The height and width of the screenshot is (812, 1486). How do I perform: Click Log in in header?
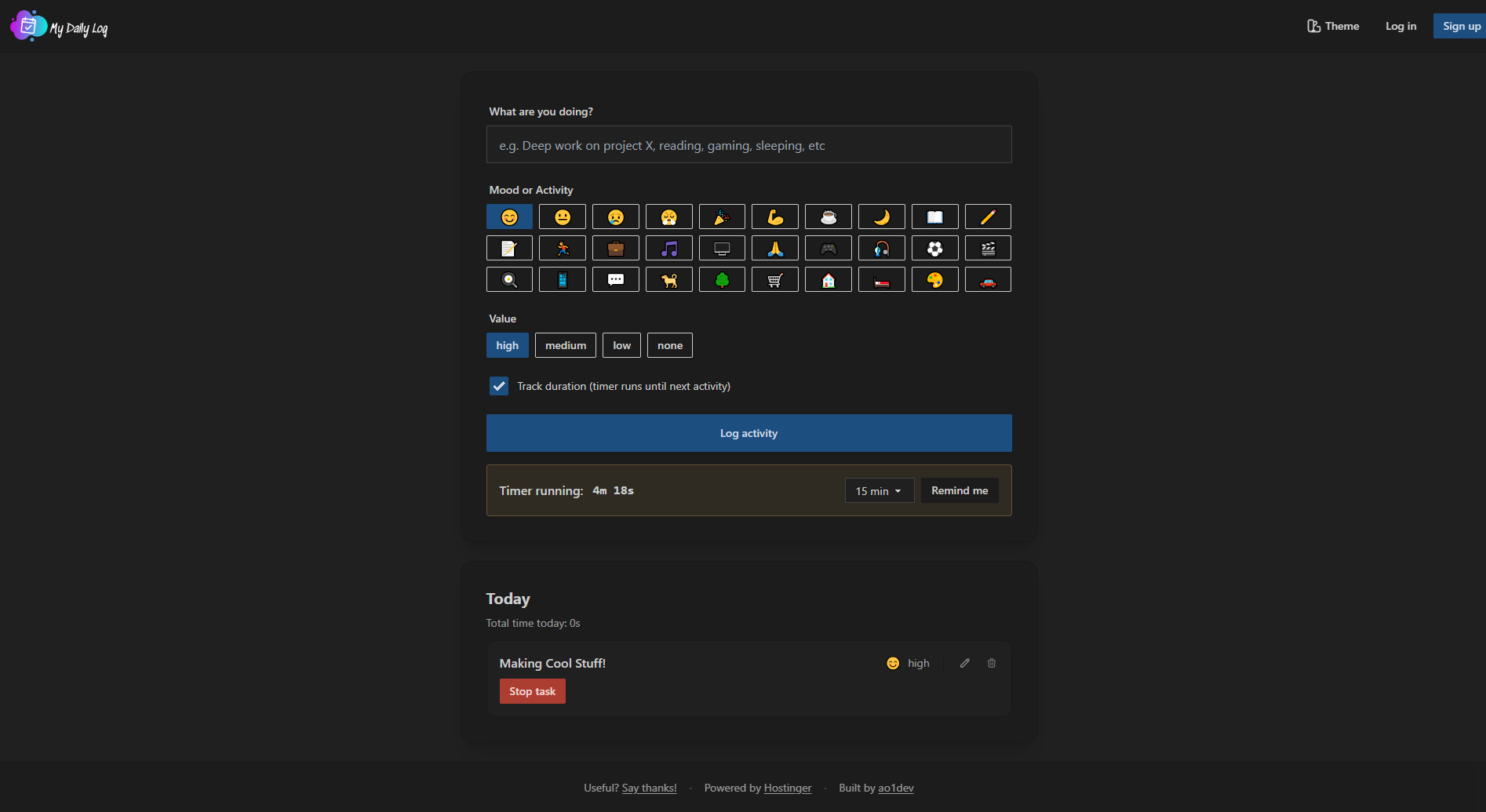[1400, 26]
